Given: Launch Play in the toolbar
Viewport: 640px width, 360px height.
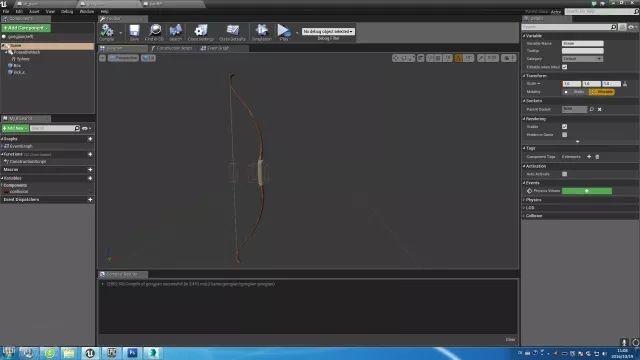Looking at the screenshot, I should pos(284,32).
